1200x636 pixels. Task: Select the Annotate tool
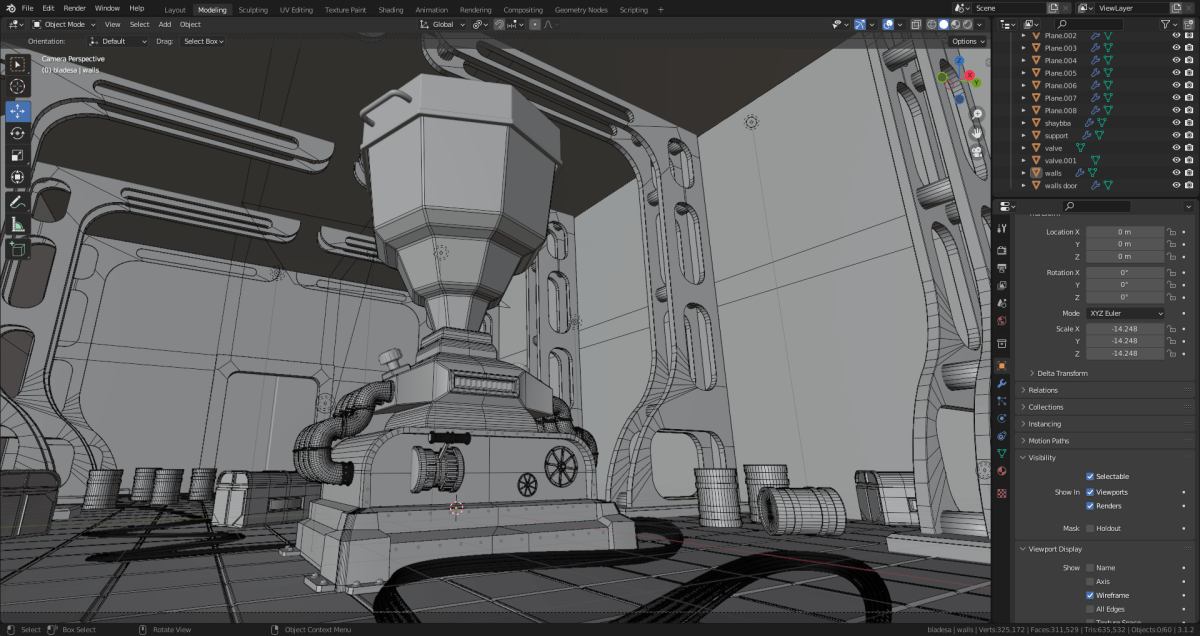(x=17, y=201)
